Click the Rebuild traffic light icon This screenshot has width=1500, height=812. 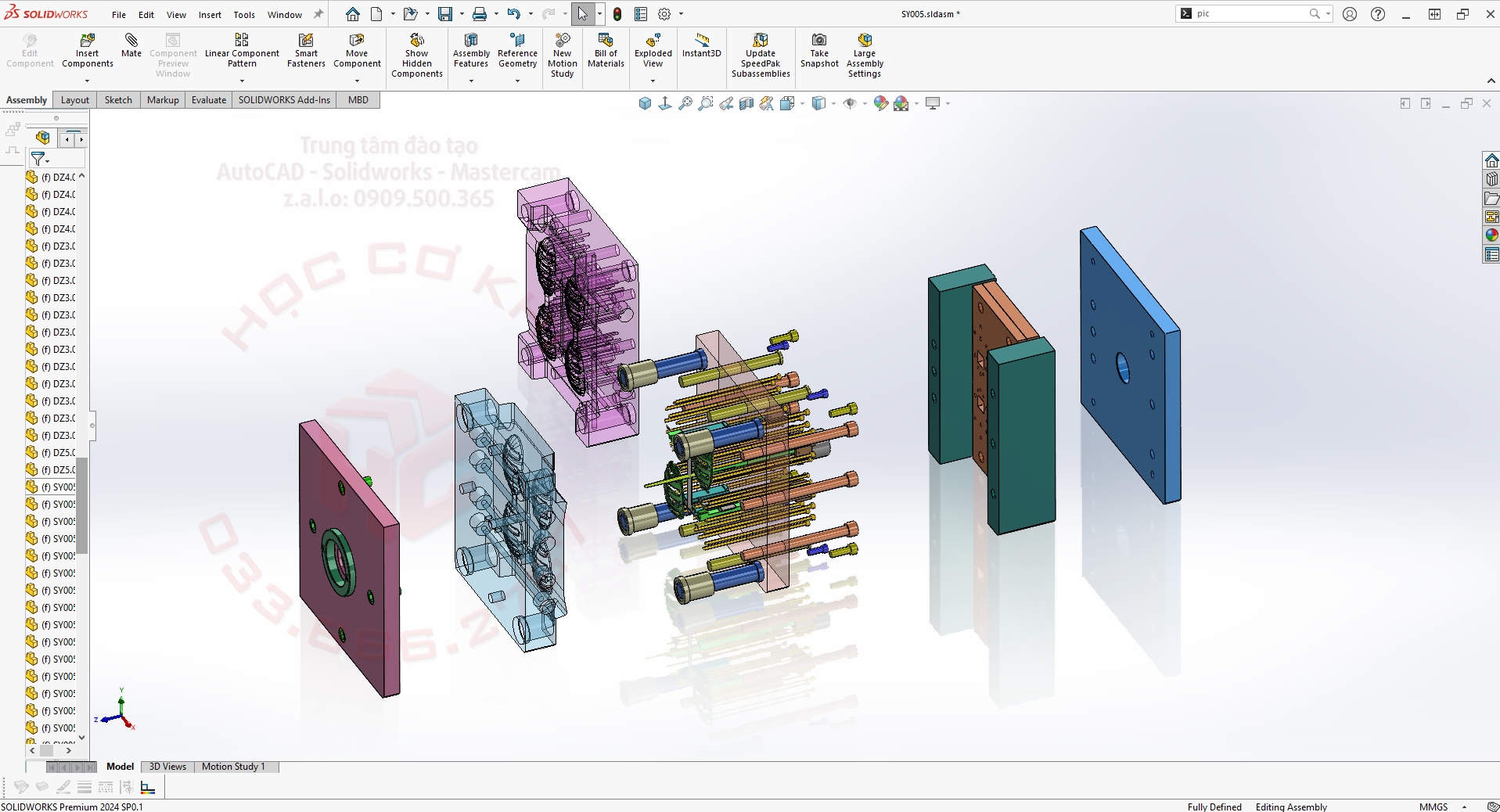point(617,14)
